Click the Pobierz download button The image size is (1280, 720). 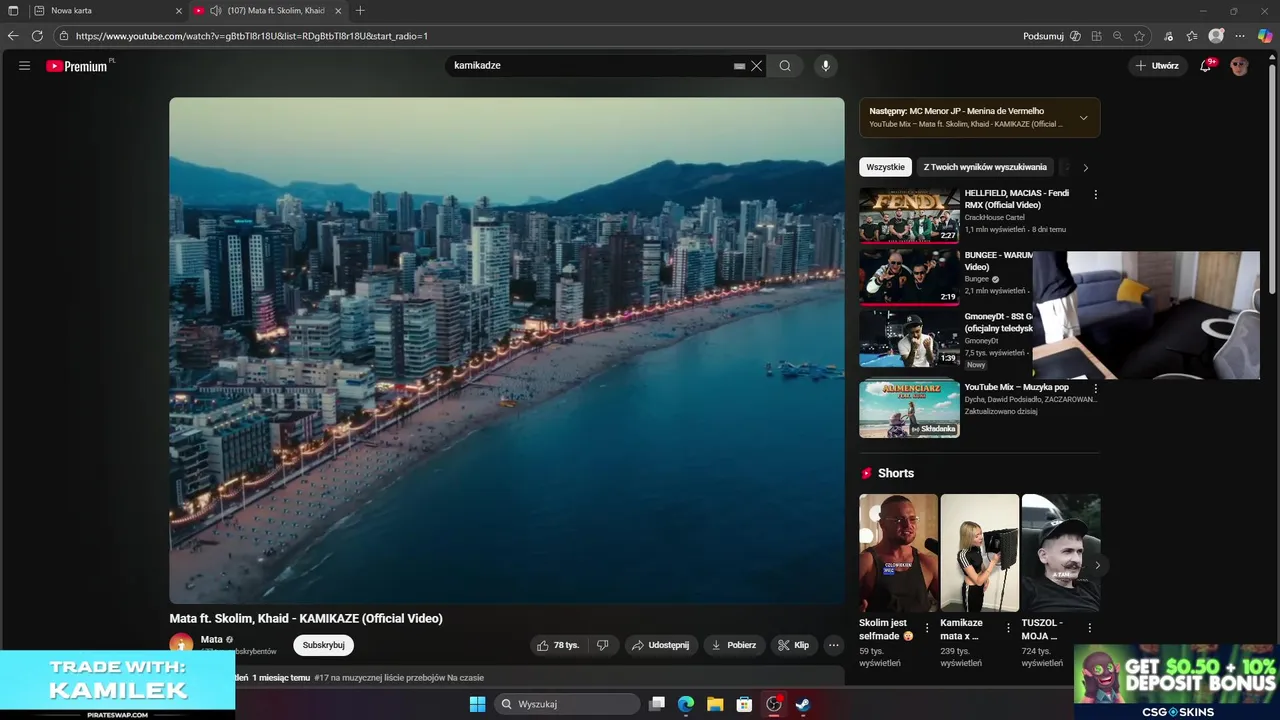pyautogui.click(x=734, y=645)
